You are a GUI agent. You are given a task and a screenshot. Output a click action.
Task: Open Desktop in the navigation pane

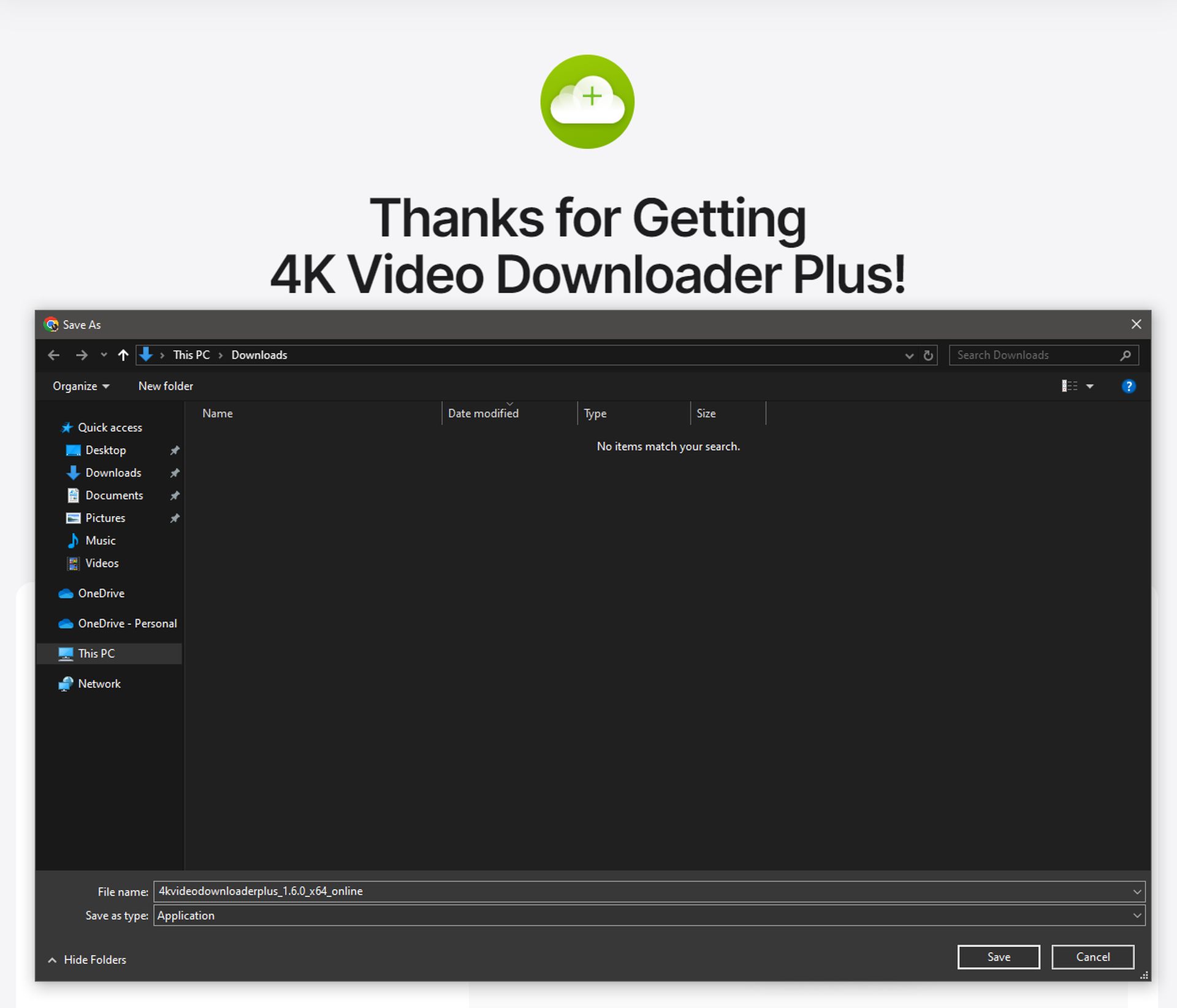[105, 450]
